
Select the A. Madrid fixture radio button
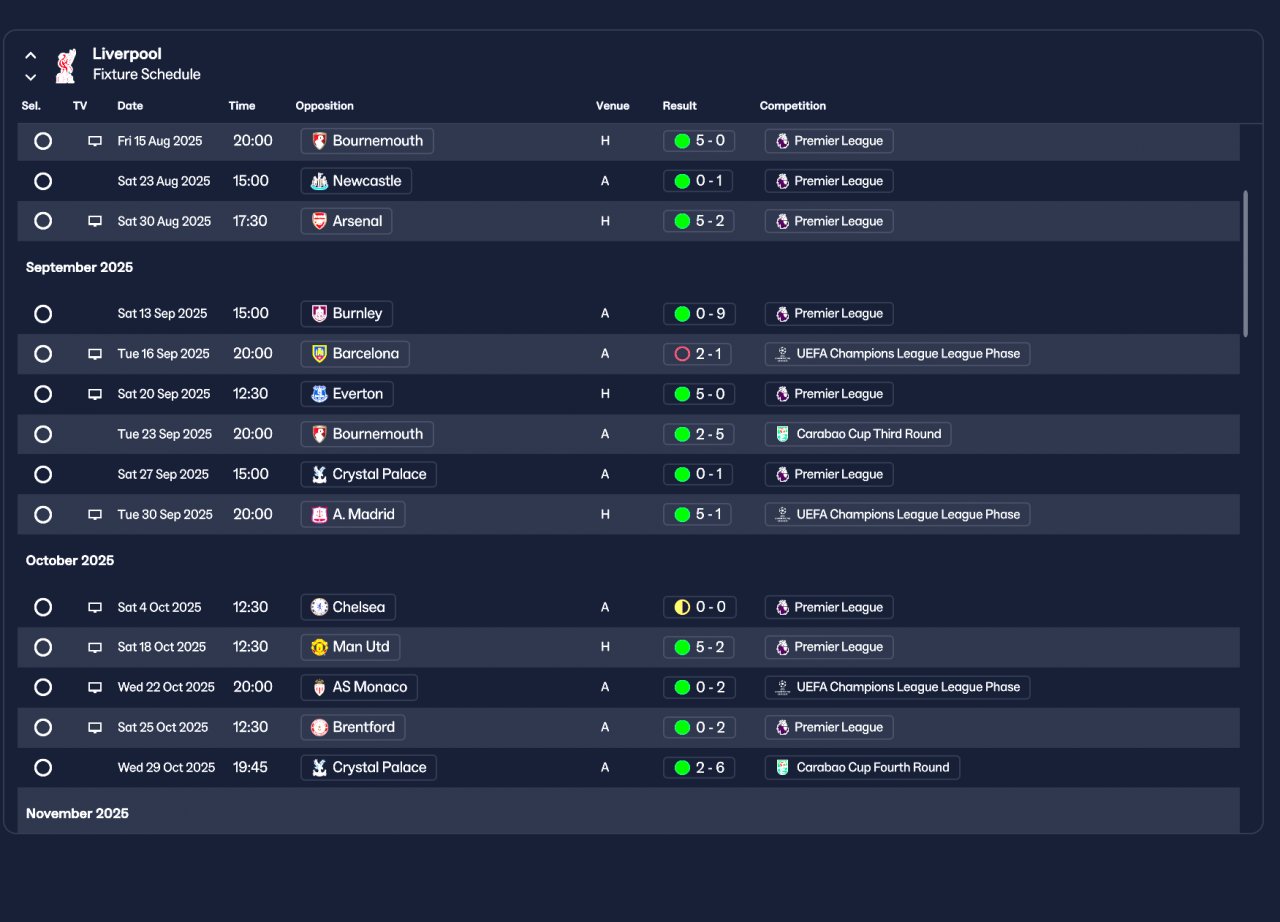(x=43, y=514)
